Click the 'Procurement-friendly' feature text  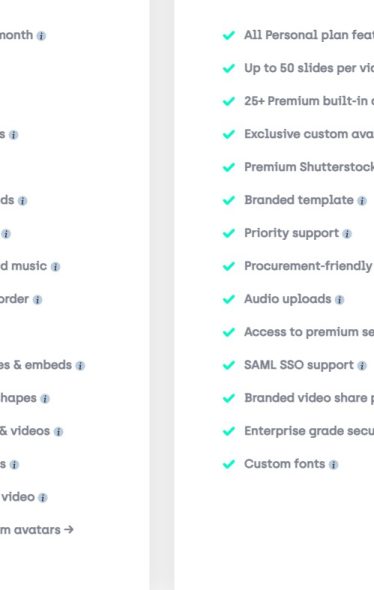308,266
